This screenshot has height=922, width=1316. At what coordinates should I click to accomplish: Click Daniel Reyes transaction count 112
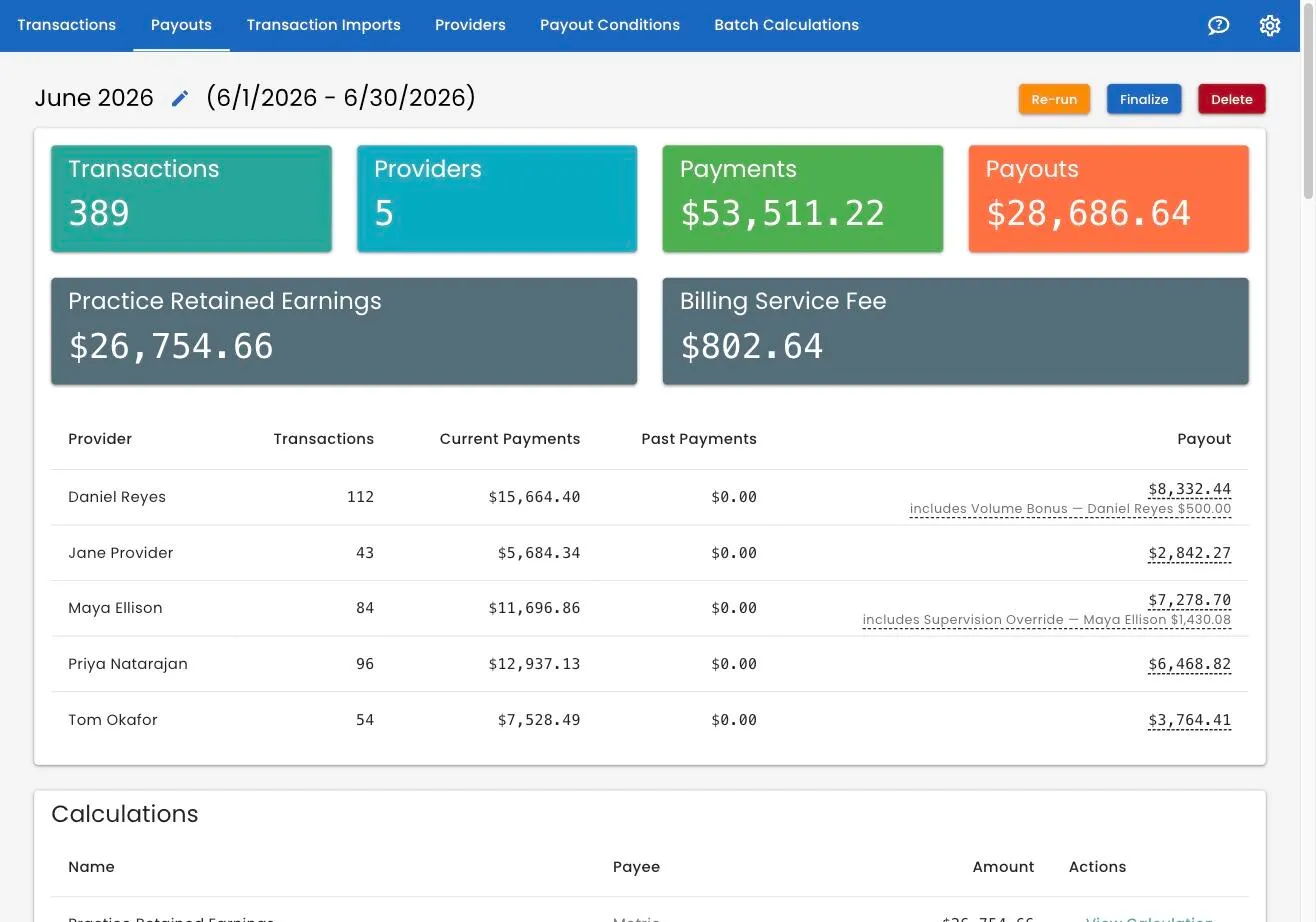pyautogui.click(x=360, y=497)
